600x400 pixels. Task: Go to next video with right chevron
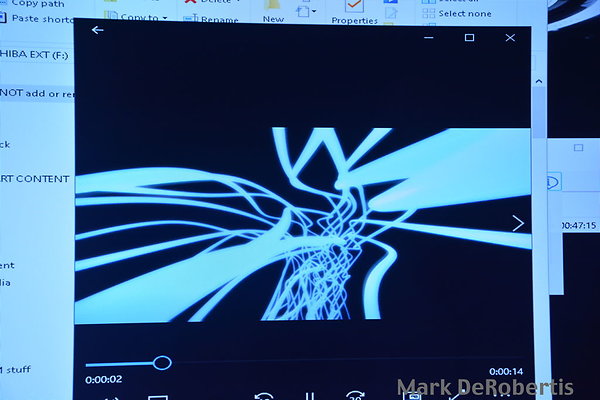click(518, 223)
